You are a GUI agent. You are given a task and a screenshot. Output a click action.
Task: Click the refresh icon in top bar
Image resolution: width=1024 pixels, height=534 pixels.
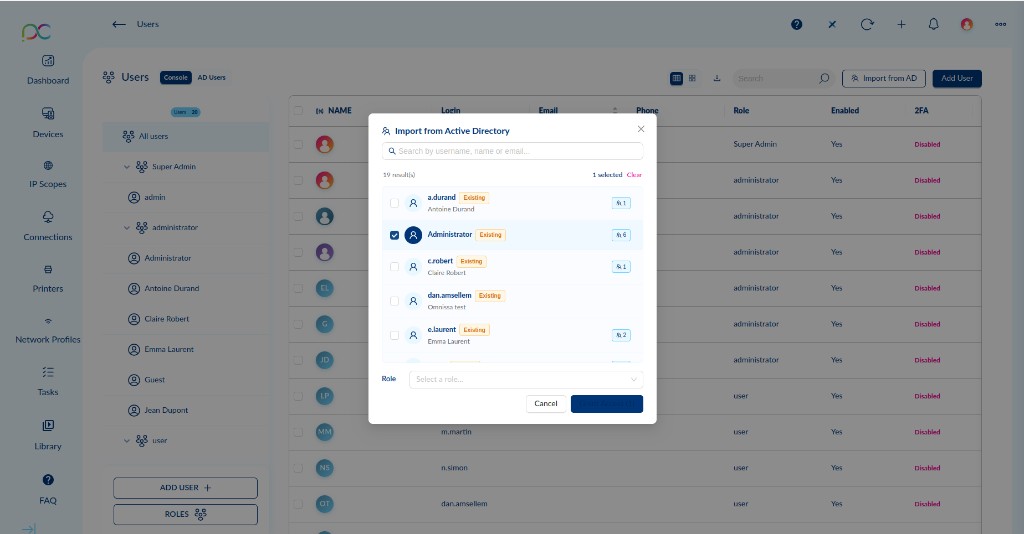click(867, 24)
